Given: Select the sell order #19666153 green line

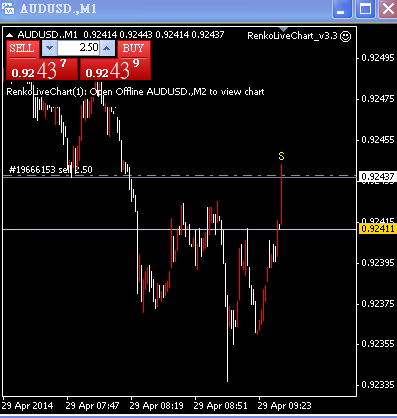Looking at the screenshot, I should pyautogui.click(x=180, y=175).
